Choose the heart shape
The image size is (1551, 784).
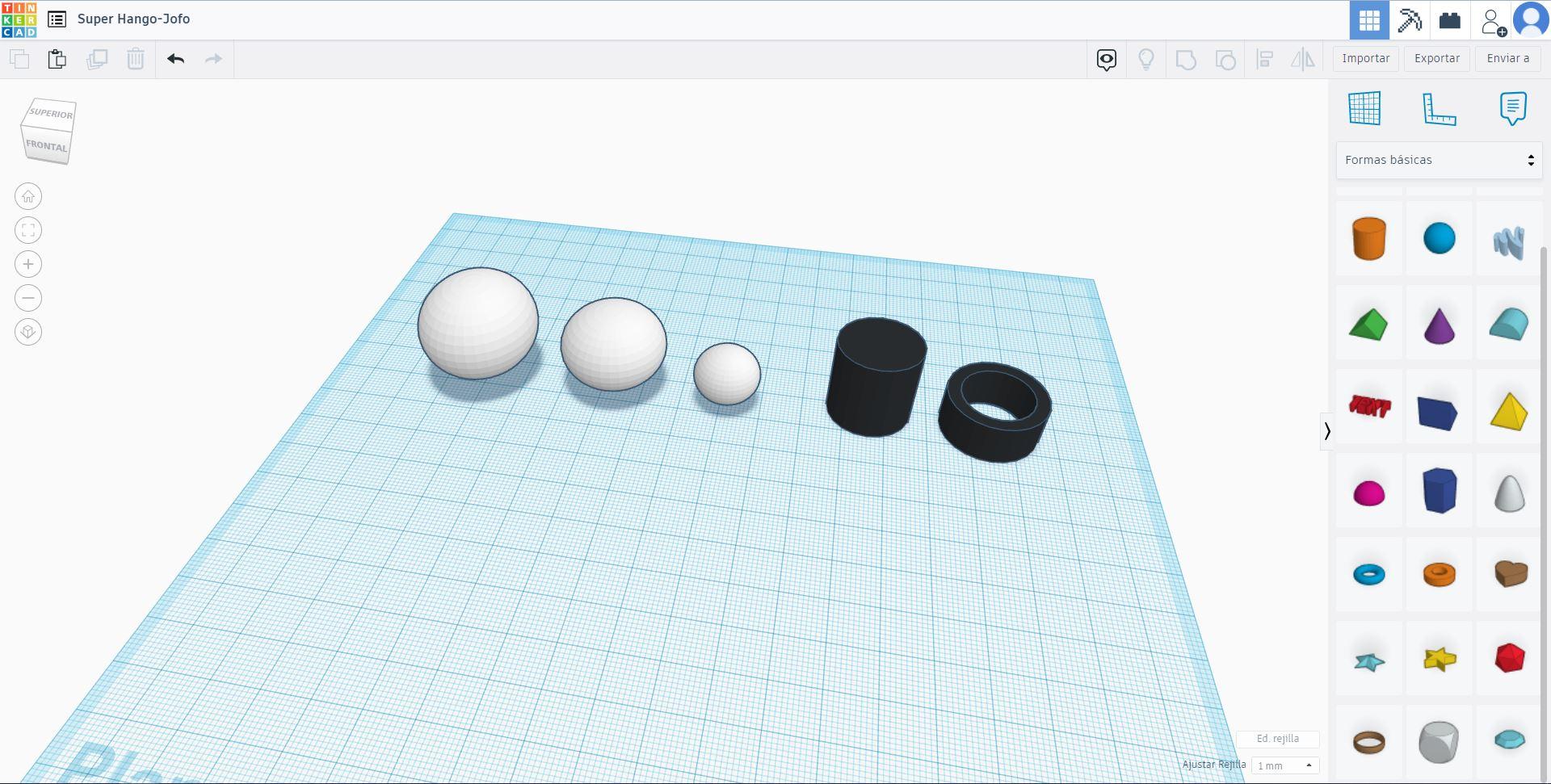(1510, 574)
